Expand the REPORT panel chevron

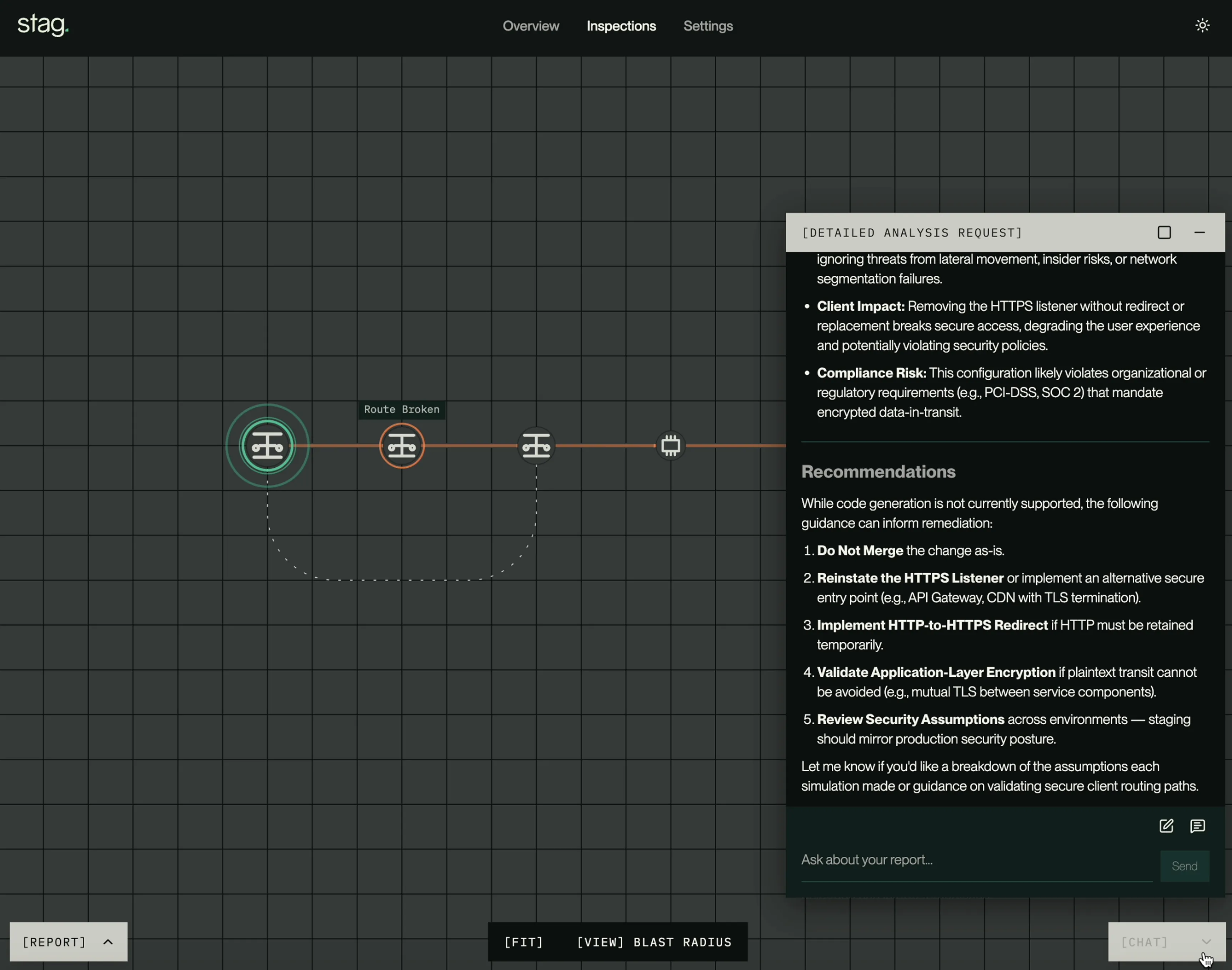(x=108, y=942)
